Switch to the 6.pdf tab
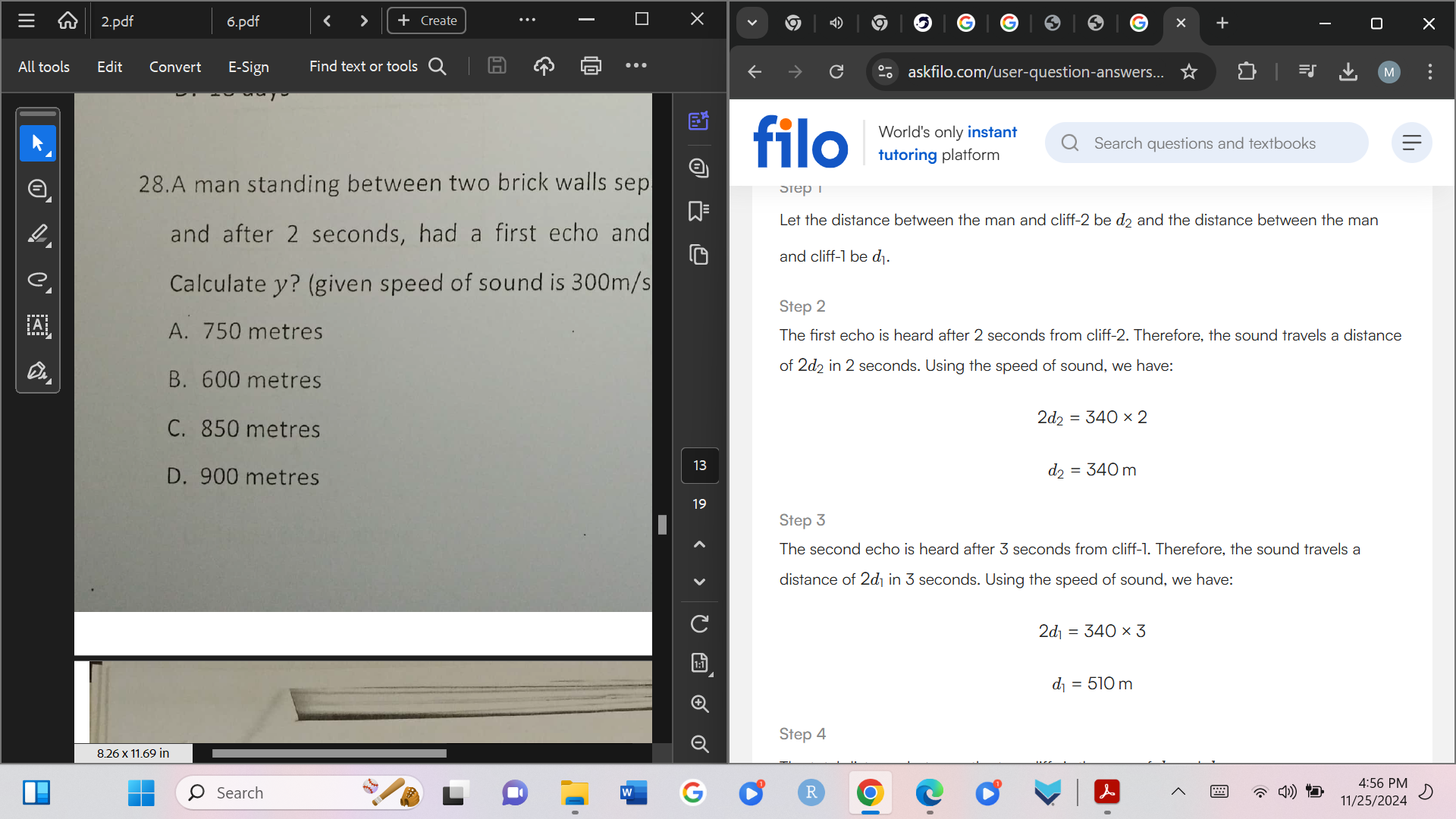This screenshot has height=819, width=1456. (243, 21)
